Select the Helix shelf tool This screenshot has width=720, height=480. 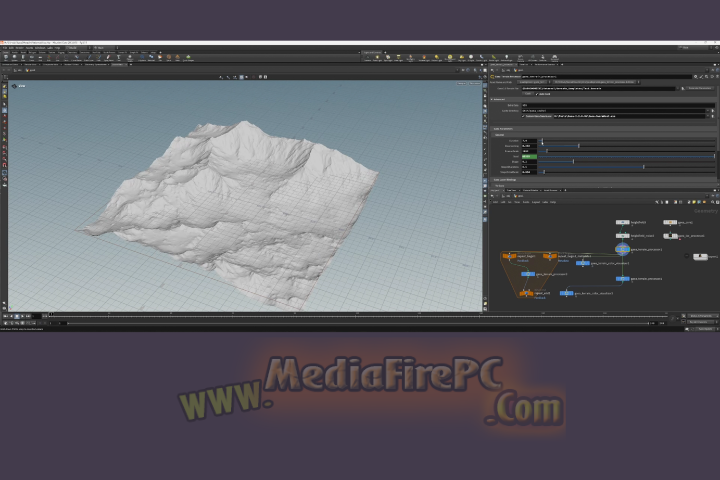[x=177, y=57]
